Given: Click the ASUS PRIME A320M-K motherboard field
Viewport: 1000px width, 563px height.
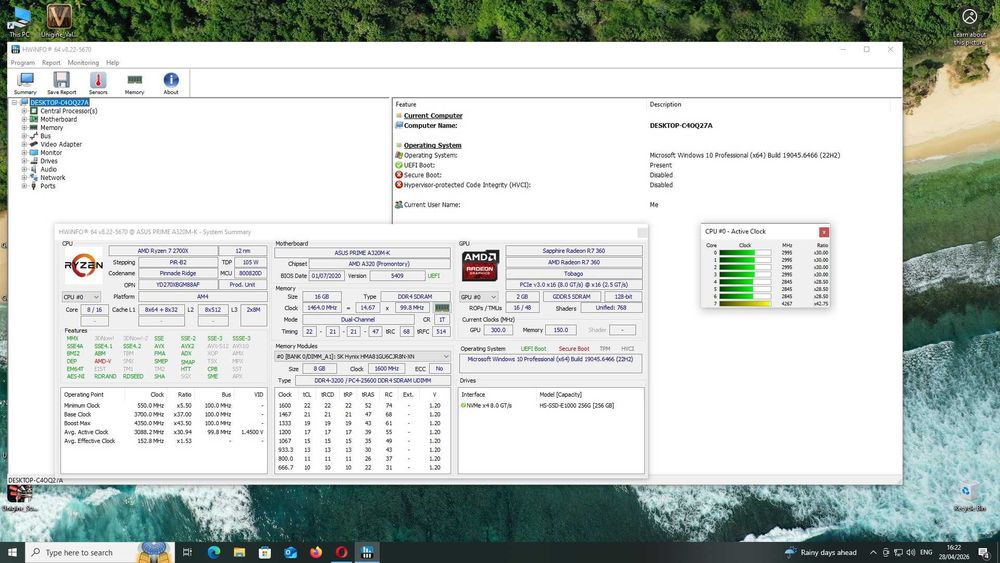Looking at the screenshot, I should (362, 252).
